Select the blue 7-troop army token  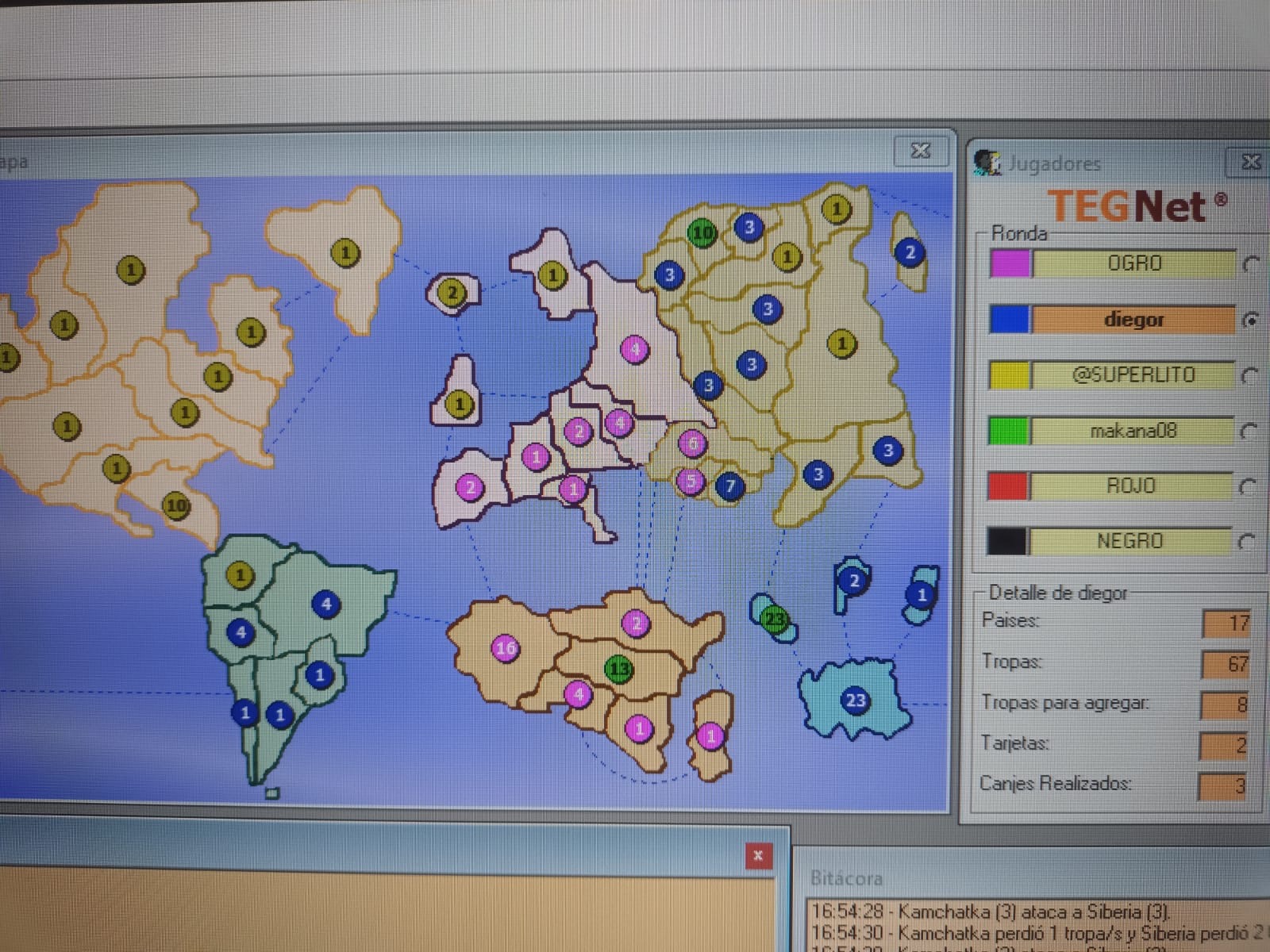coord(730,486)
